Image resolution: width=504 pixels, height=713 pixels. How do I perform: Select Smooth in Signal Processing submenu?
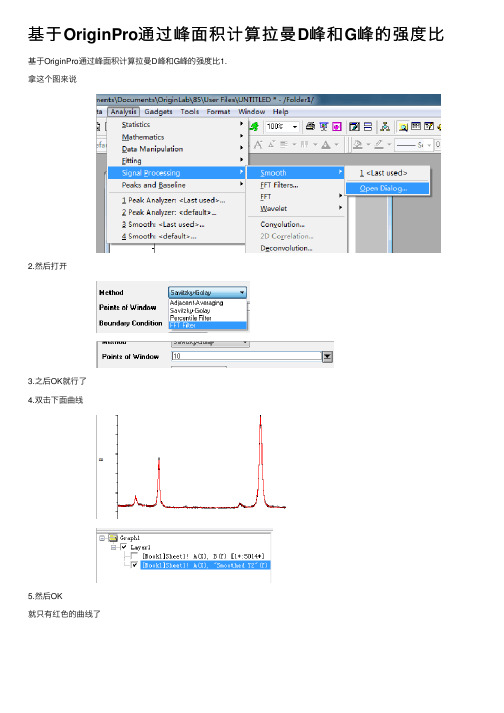pyautogui.click(x=295, y=173)
